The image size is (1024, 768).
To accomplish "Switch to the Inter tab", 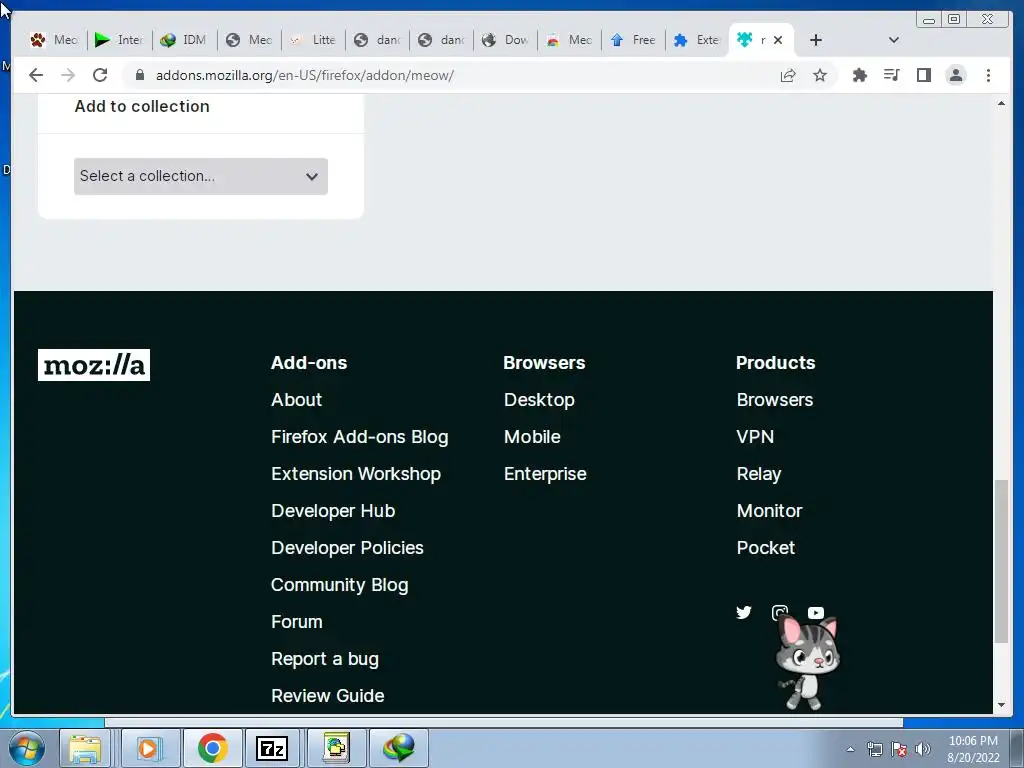I will 120,40.
